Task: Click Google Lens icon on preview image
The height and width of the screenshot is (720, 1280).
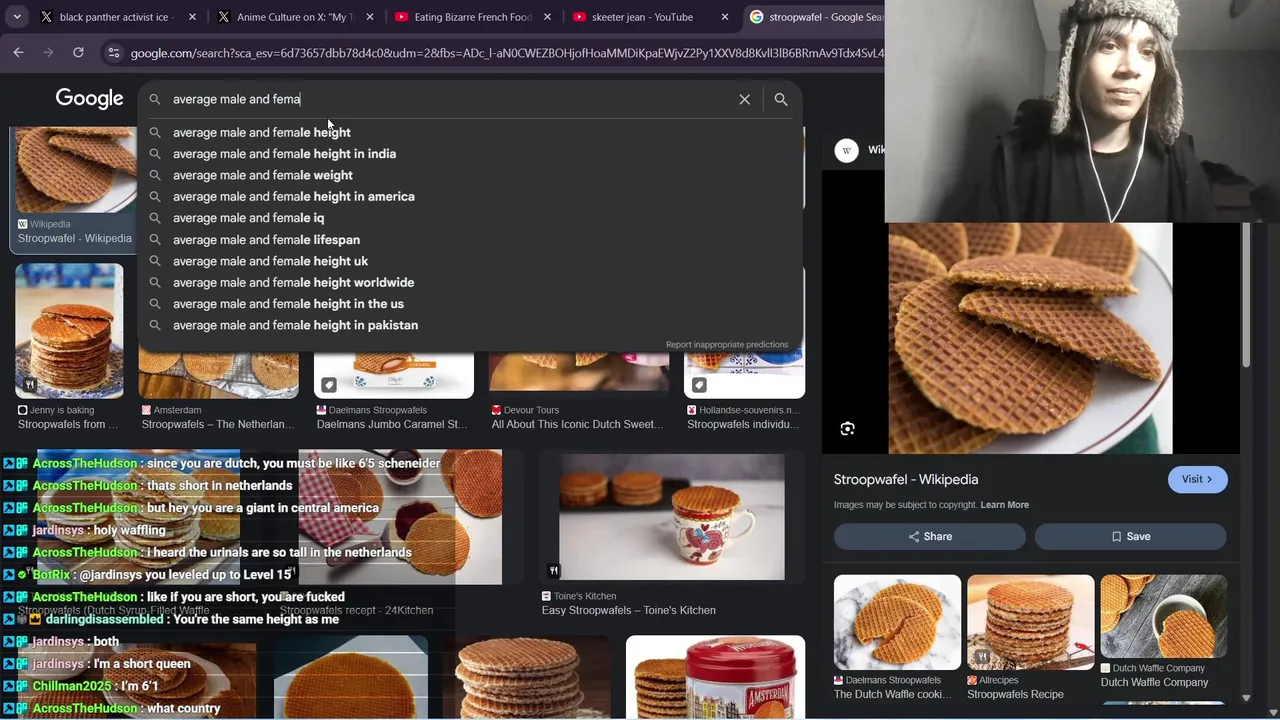Action: point(847,428)
